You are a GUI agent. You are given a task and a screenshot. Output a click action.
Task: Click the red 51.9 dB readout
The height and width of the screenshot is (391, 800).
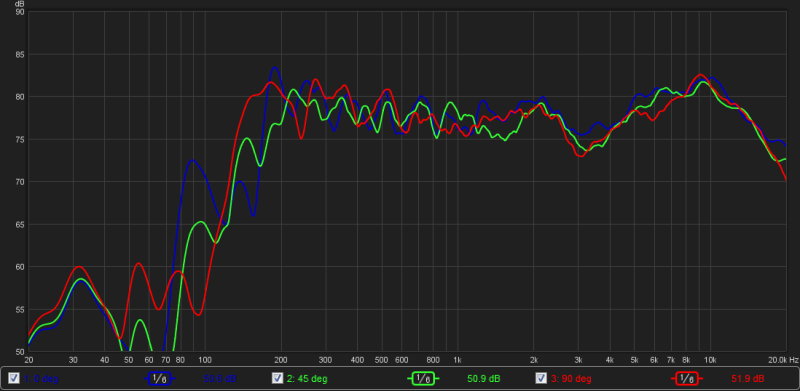point(747,379)
